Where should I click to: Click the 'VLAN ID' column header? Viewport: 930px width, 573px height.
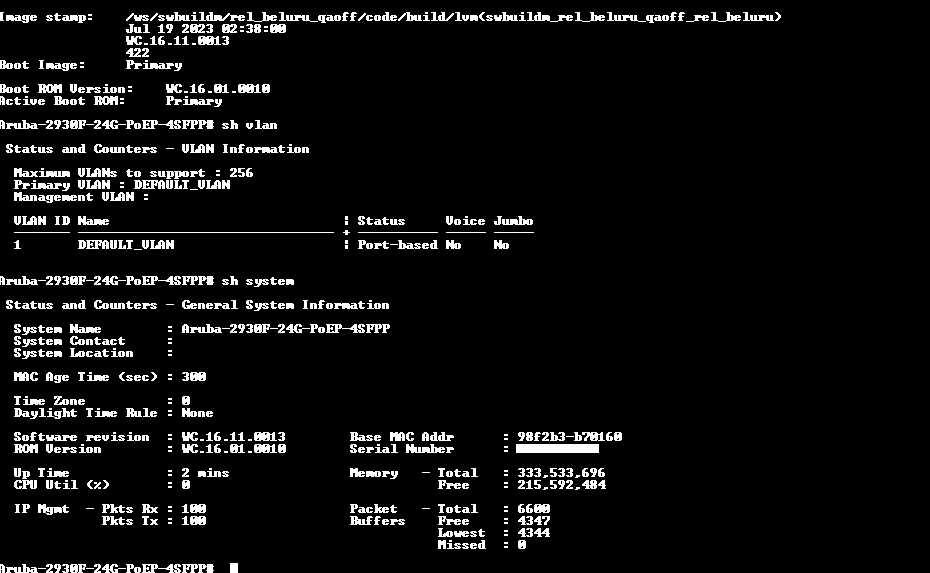click(x=41, y=221)
